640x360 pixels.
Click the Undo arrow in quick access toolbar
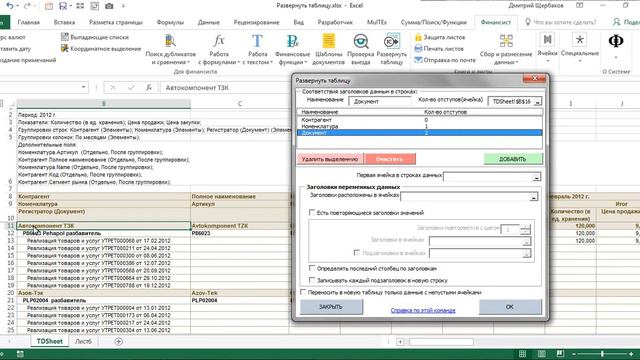click(10, 6)
